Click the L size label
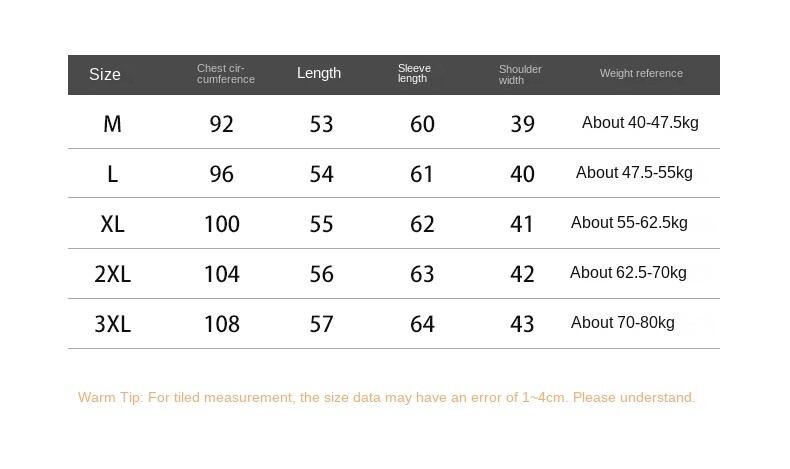Image resolution: width=790 pixels, height=469 pixels. pos(112,174)
